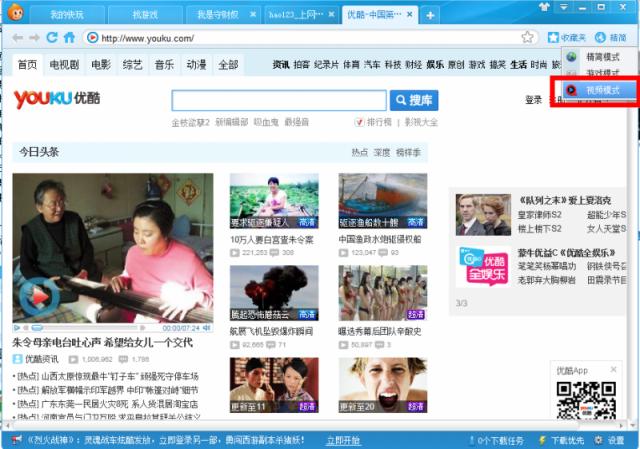Open the 收藏夹 favorites button
This screenshot has width=640, height=449.
click(x=567, y=38)
